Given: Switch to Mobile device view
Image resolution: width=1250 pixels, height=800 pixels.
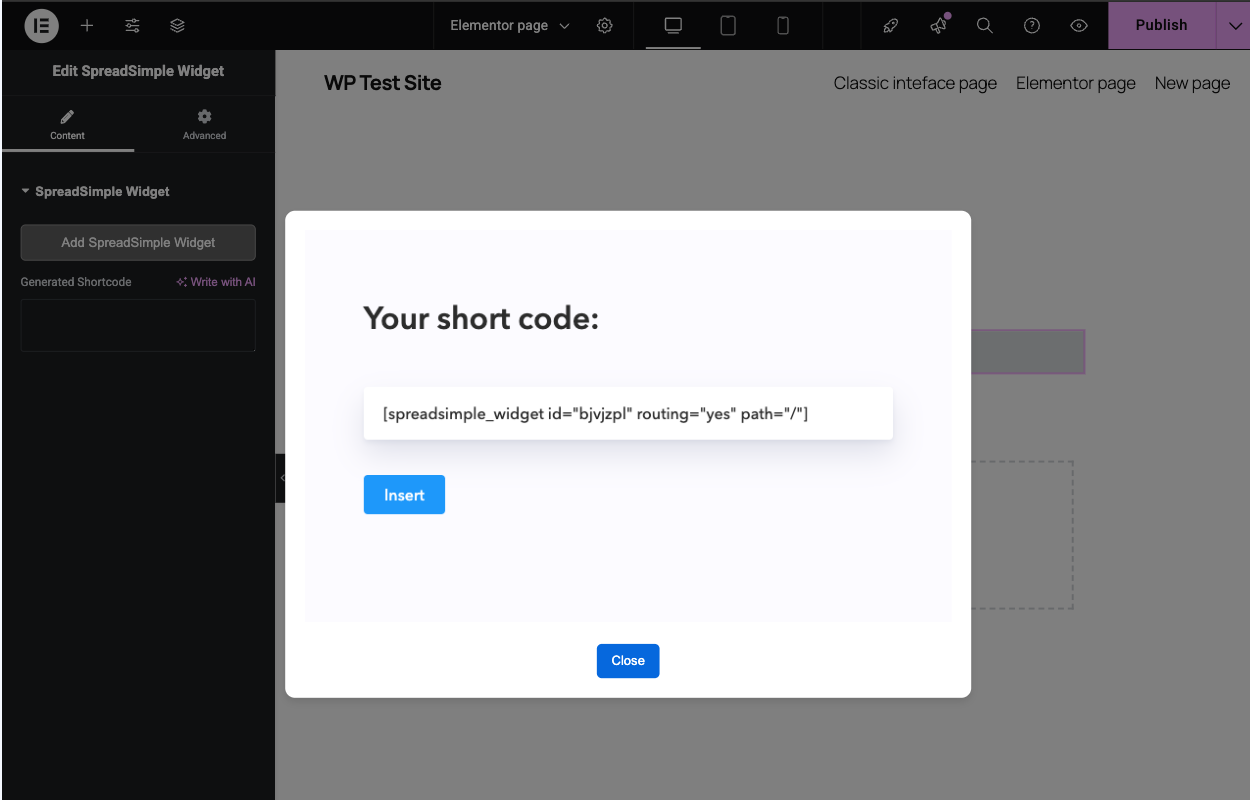Looking at the screenshot, I should coord(783,25).
